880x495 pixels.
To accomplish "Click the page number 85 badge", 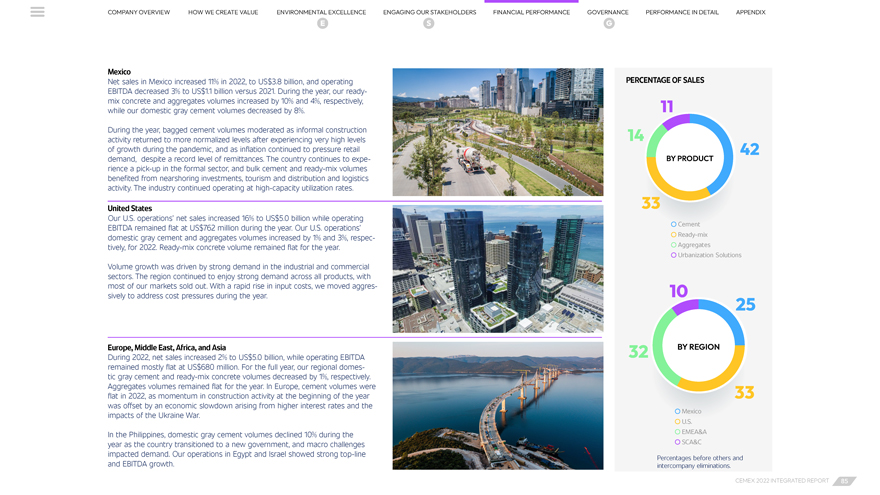I will 844,481.
